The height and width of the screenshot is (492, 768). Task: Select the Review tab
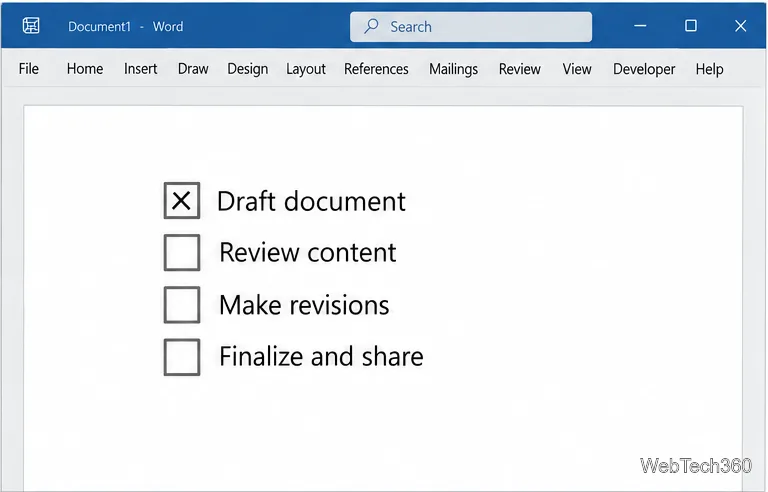coord(520,69)
